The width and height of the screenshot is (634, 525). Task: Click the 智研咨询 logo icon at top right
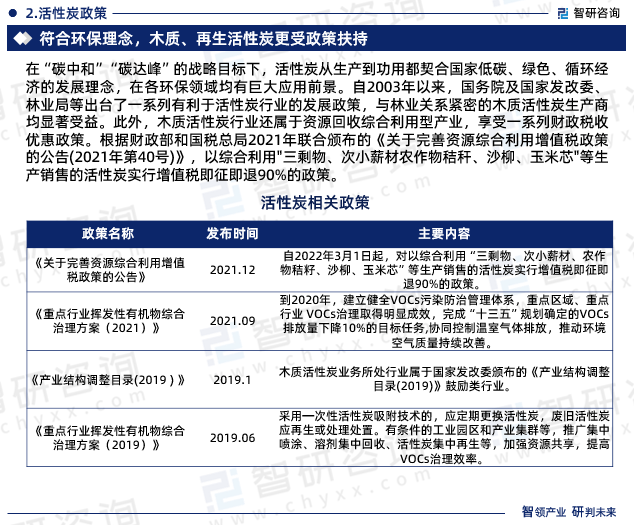pyautogui.click(x=562, y=13)
